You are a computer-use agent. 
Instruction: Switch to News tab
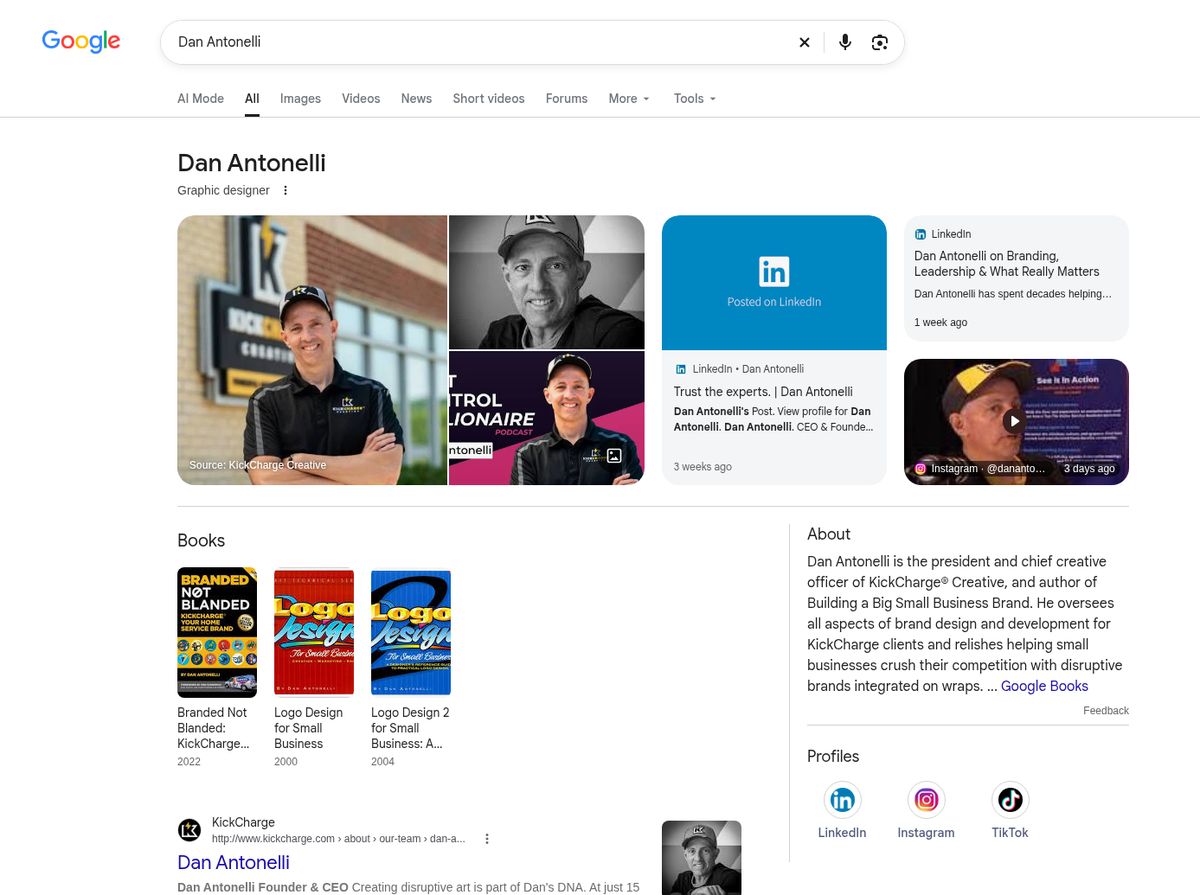pos(416,98)
